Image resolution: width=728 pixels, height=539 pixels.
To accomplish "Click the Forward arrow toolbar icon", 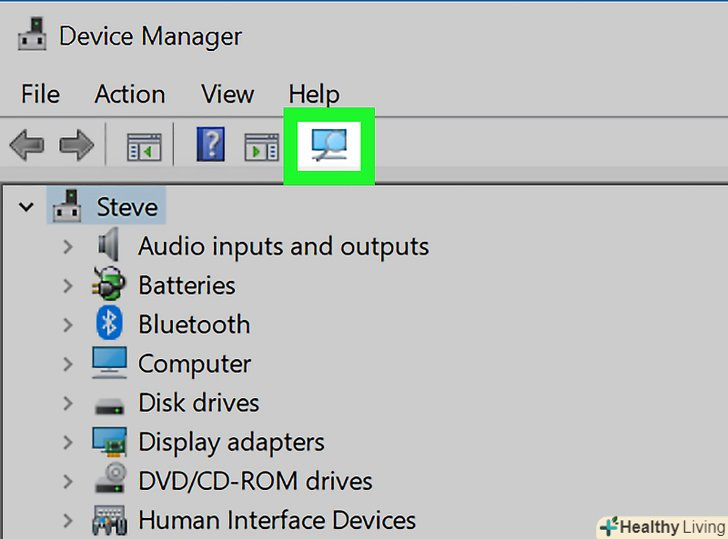I will point(77,147).
